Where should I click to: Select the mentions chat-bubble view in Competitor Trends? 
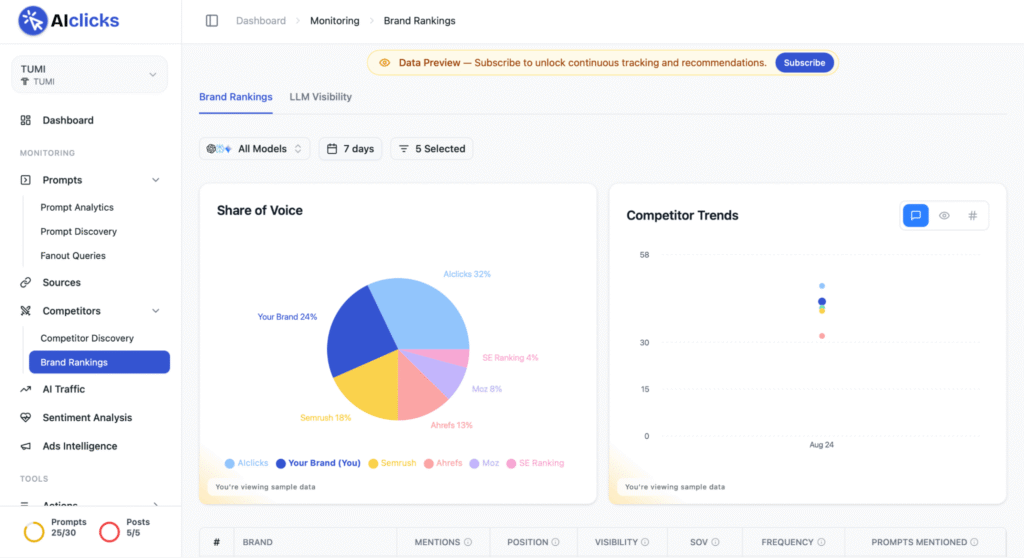916,216
